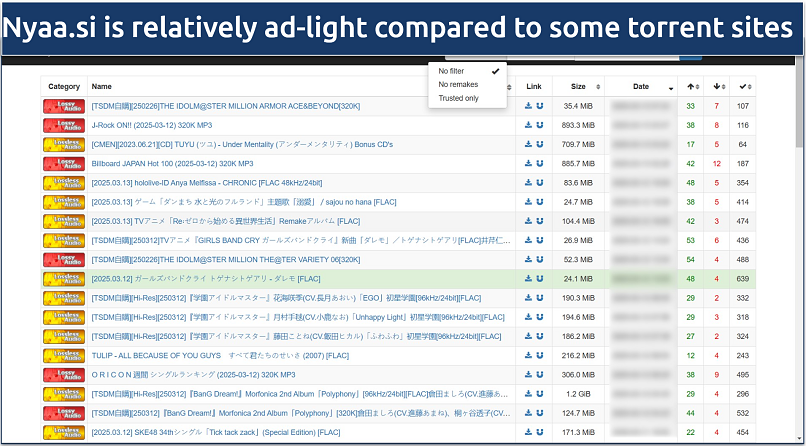Screen dimensions: 806x446
Task: Click the completed count 187
Action: (743, 163)
